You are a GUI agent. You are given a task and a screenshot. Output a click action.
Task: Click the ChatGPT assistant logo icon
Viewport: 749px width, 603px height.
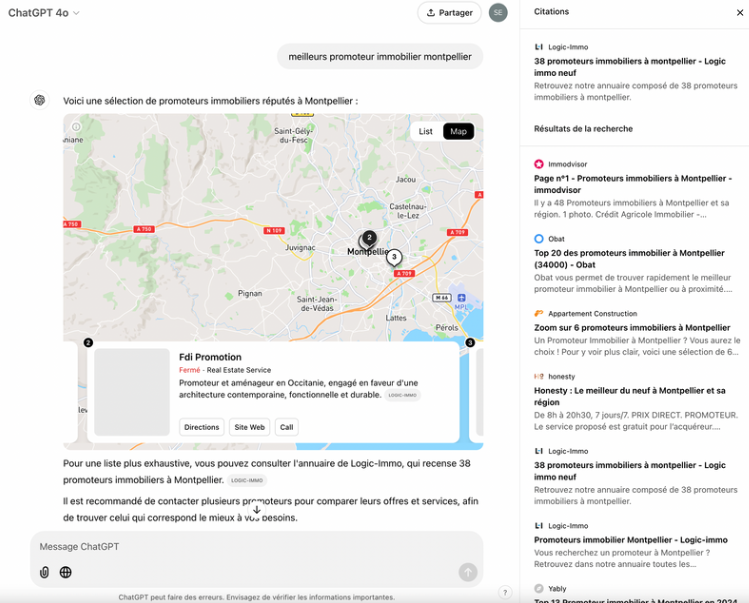coord(40,100)
